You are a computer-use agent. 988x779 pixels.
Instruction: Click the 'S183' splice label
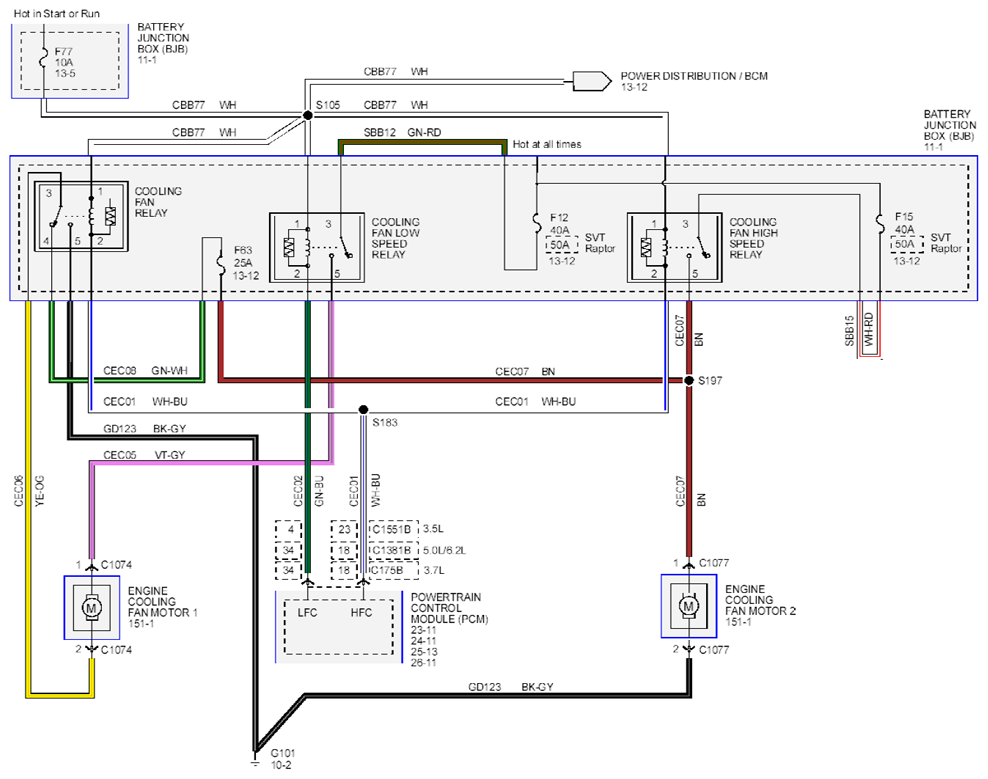[x=385, y=422]
